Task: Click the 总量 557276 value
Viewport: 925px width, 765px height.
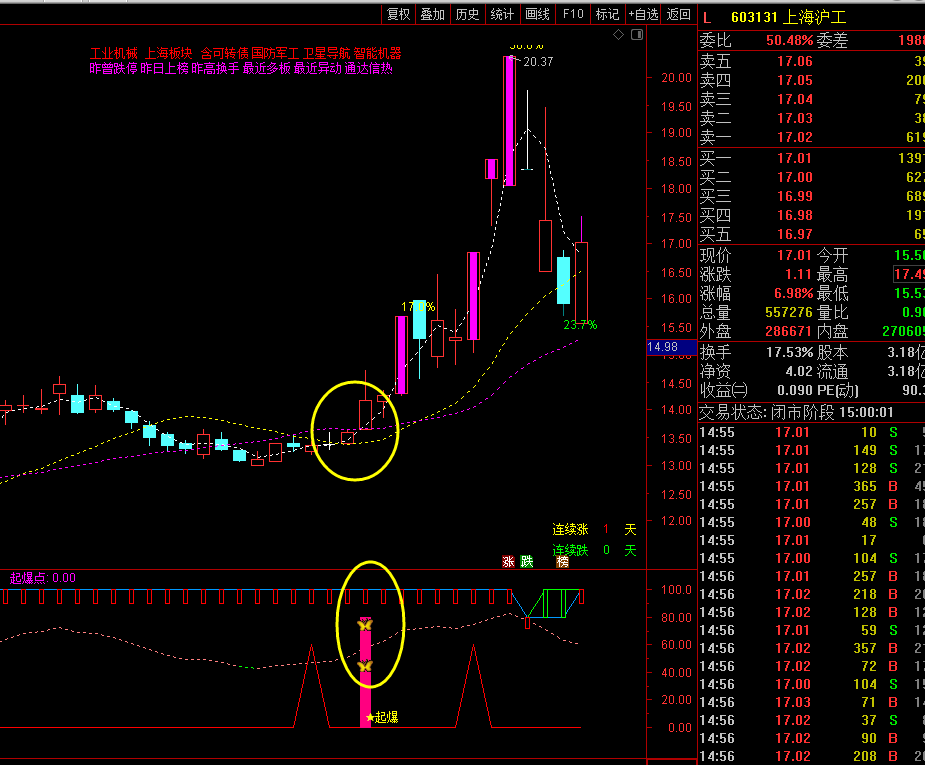Action: [x=789, y=312]
